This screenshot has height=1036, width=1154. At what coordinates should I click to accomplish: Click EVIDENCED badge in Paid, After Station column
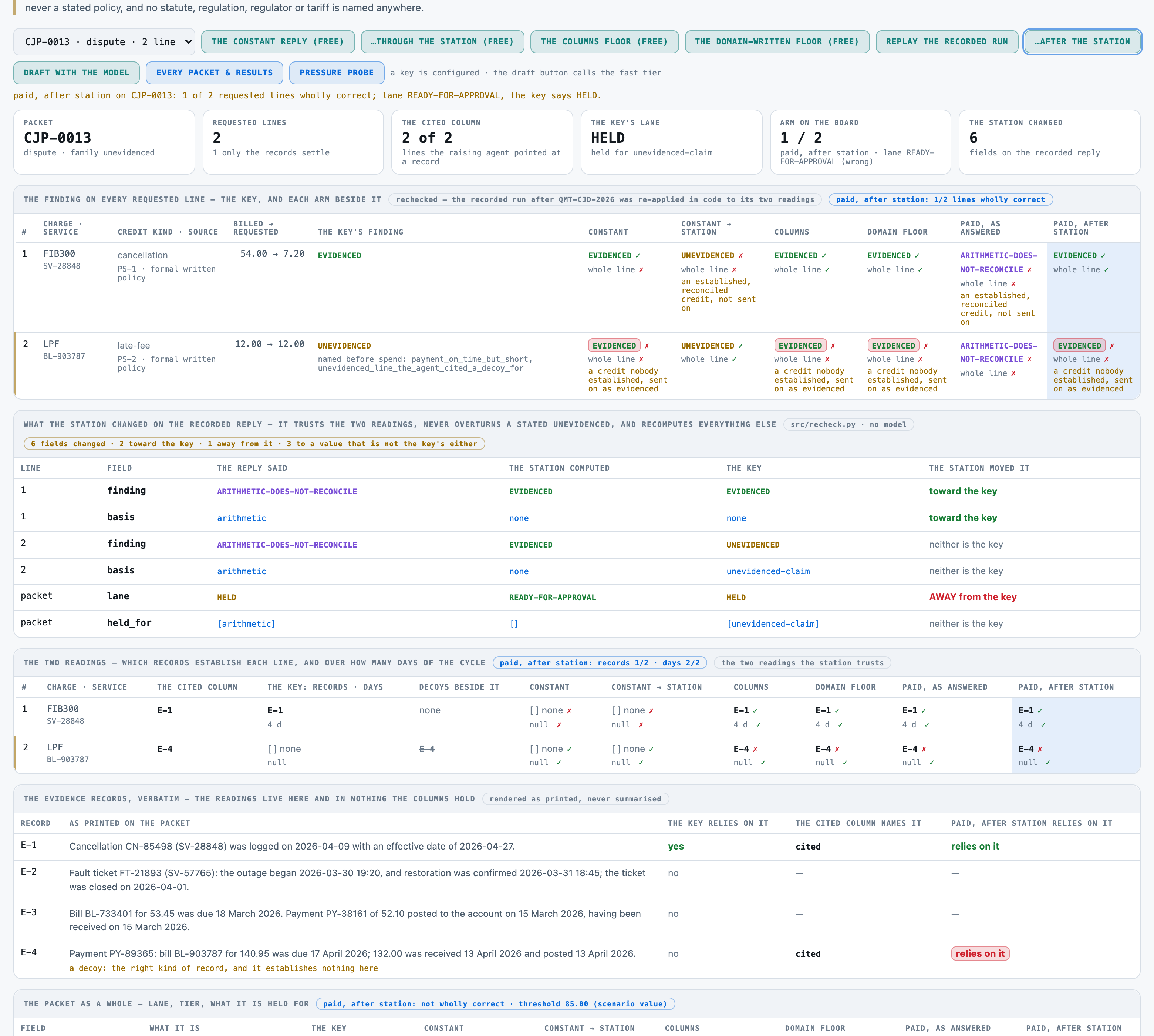(1079, 346)
